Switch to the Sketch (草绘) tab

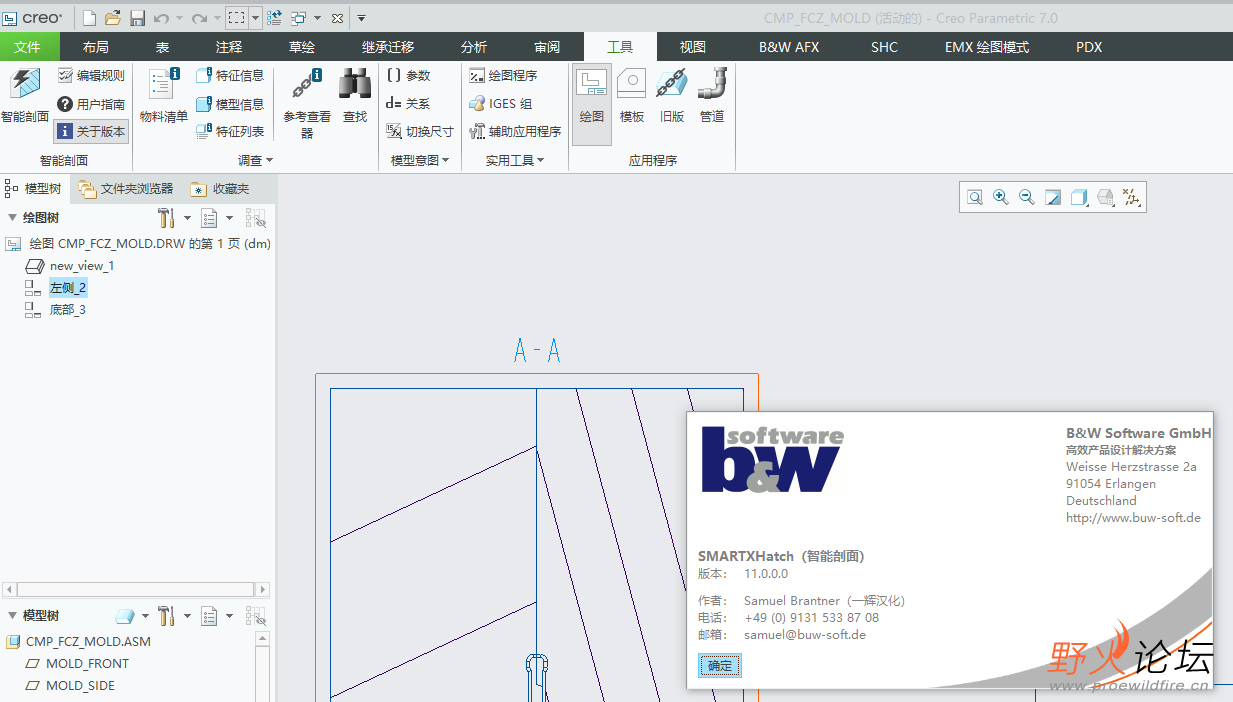coord(302,47)
